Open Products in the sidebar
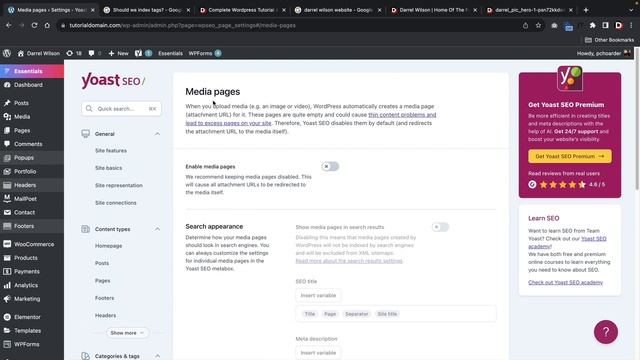640x360 pixels. coord(26,258)
